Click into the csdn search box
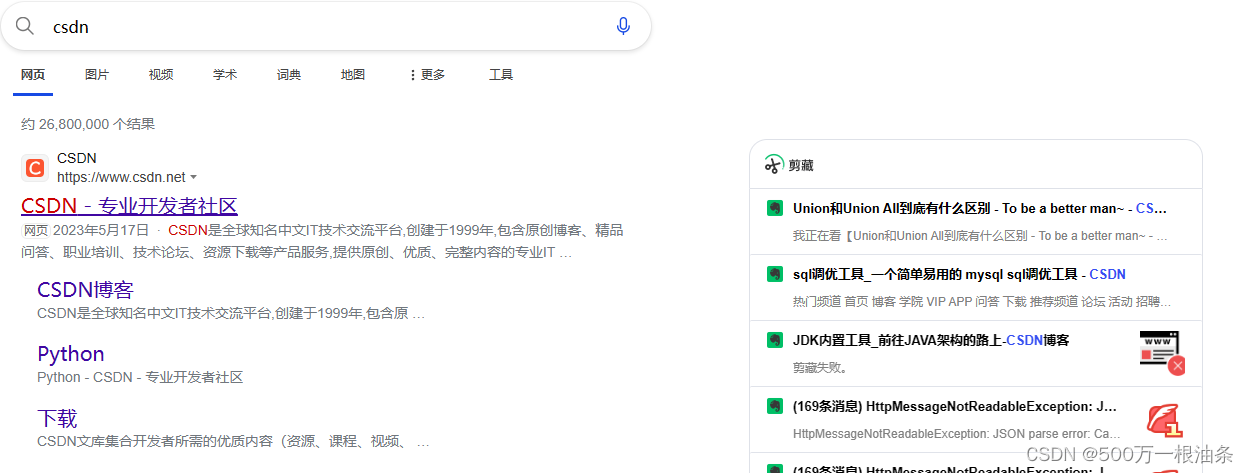 coord(325,26)
